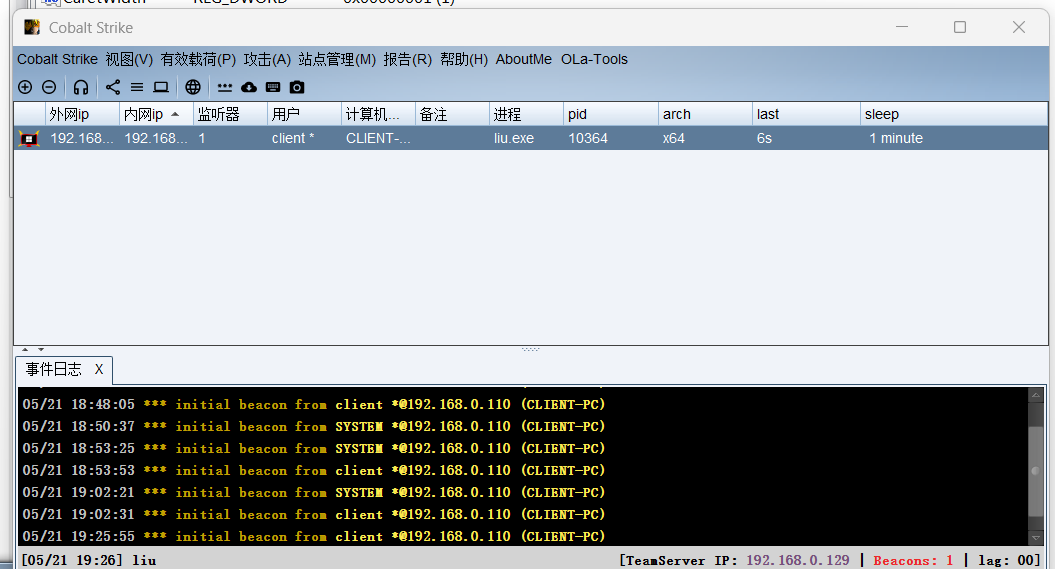The image size is (1055, 569).
Task: Click event log scrollbar up arrow
Action: click(x=1035, y=395)
